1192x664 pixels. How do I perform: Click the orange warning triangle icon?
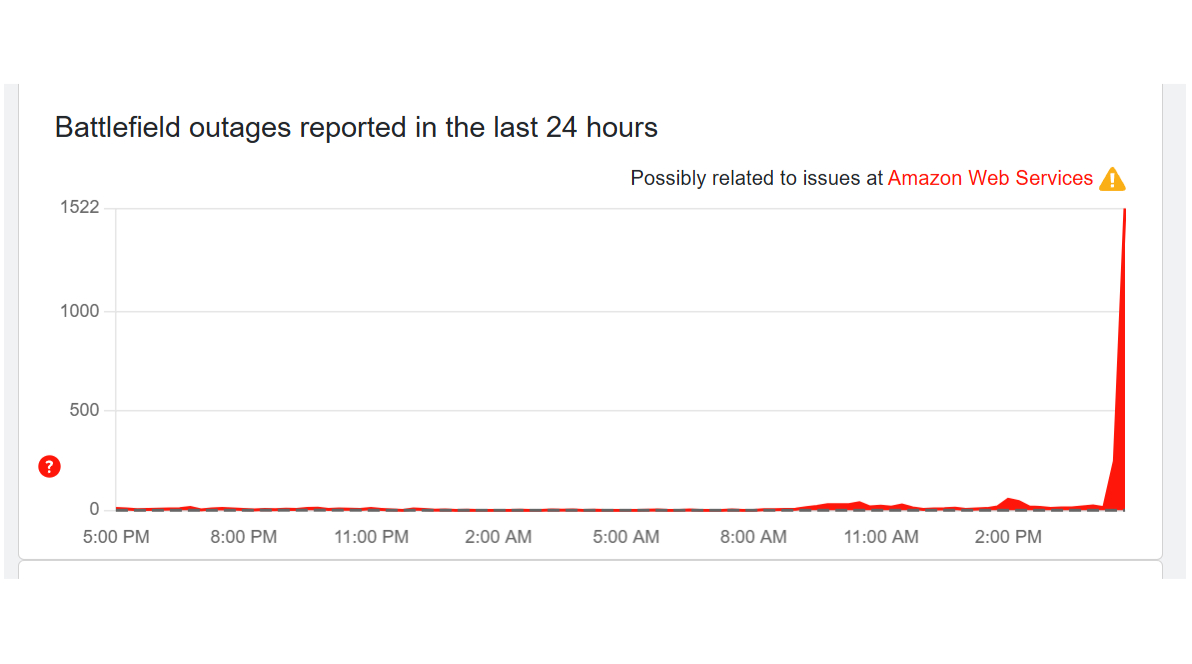(1112, 180)
